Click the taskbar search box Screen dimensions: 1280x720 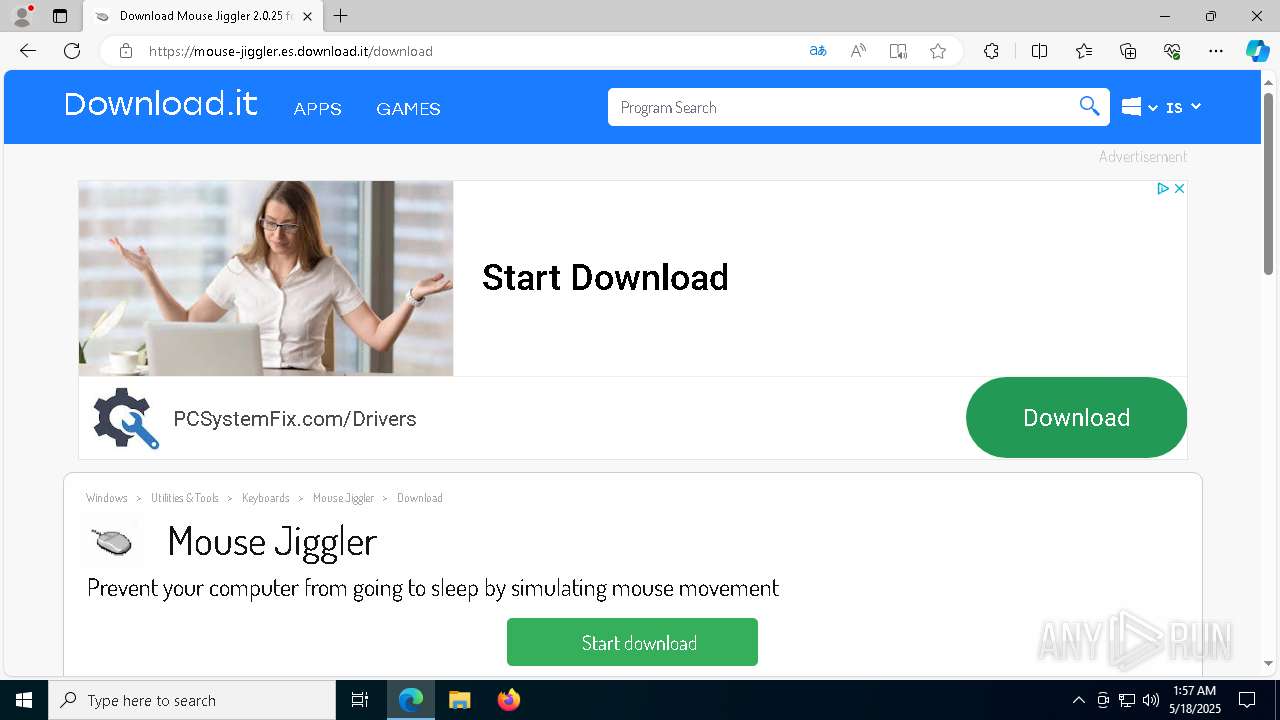[192, 700]
